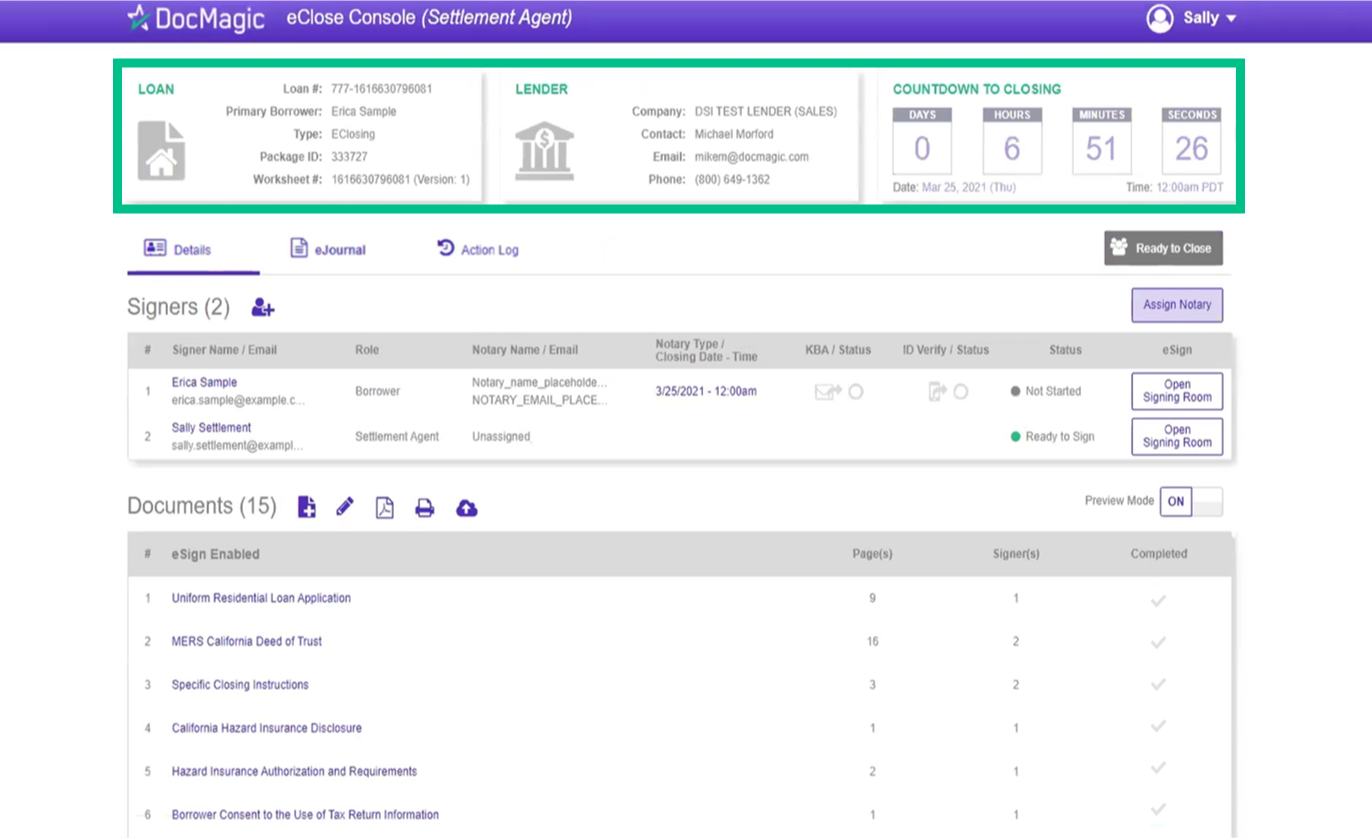This screenshot has height=838, width=1372.
Task: Click the cloud upload icon
Action: (466, 508)
